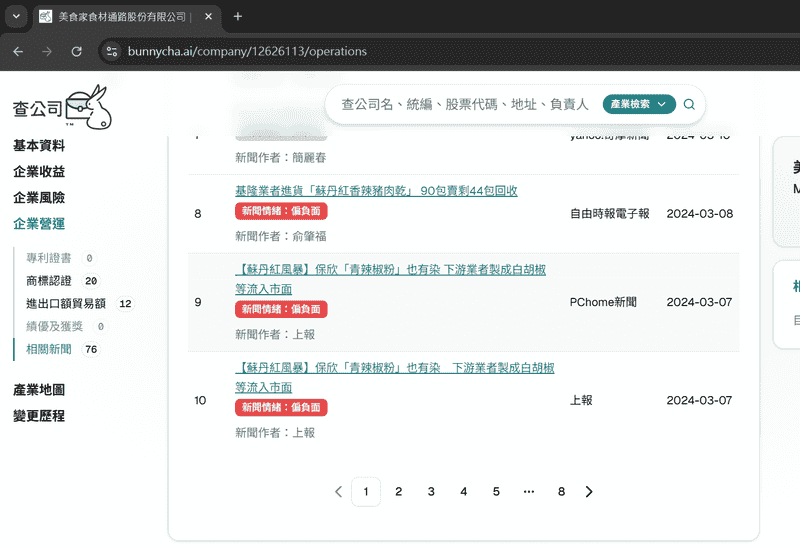Go to pagination page 8
Viewport: 800px width, 547px height.
pyautogui.click(x=561, y=492)
